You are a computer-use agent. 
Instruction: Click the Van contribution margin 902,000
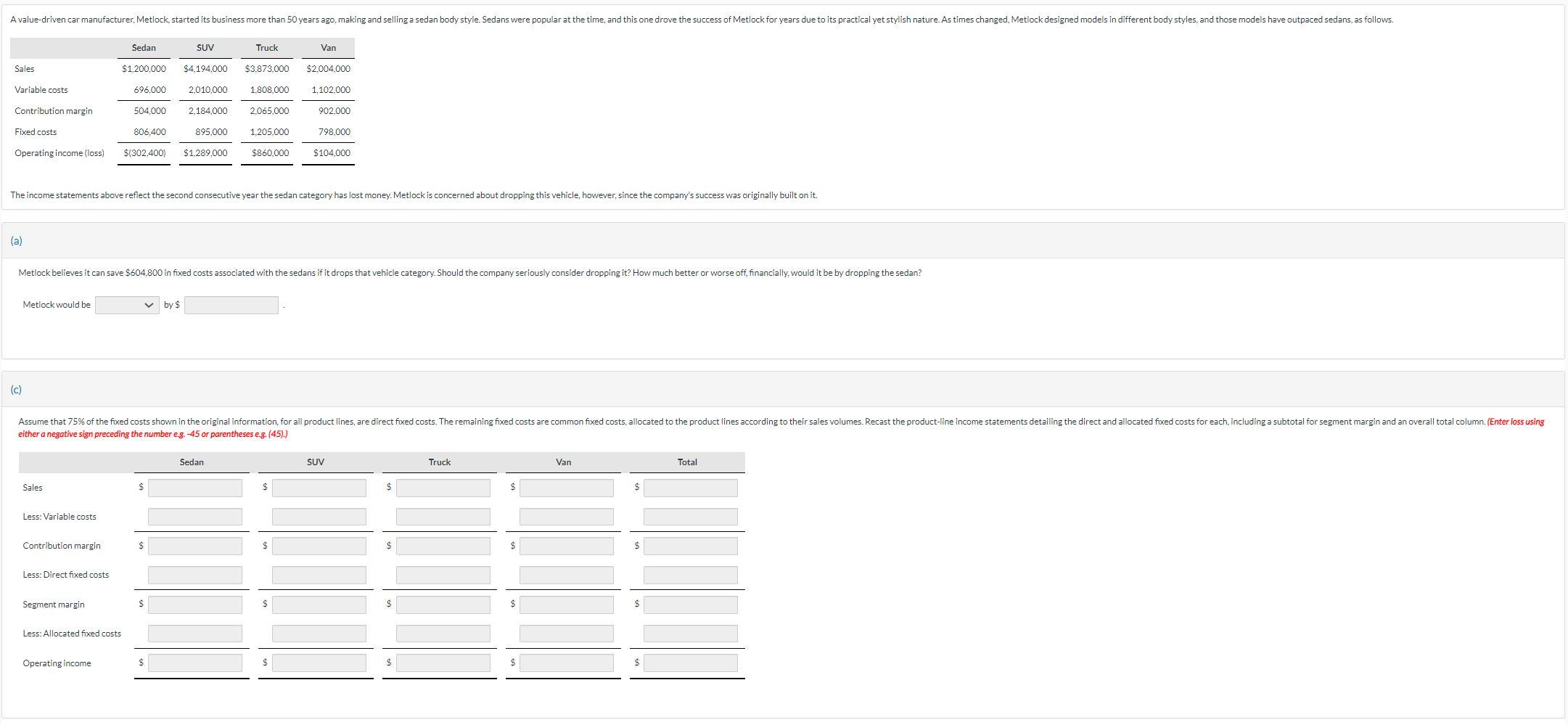coord(334,111)
